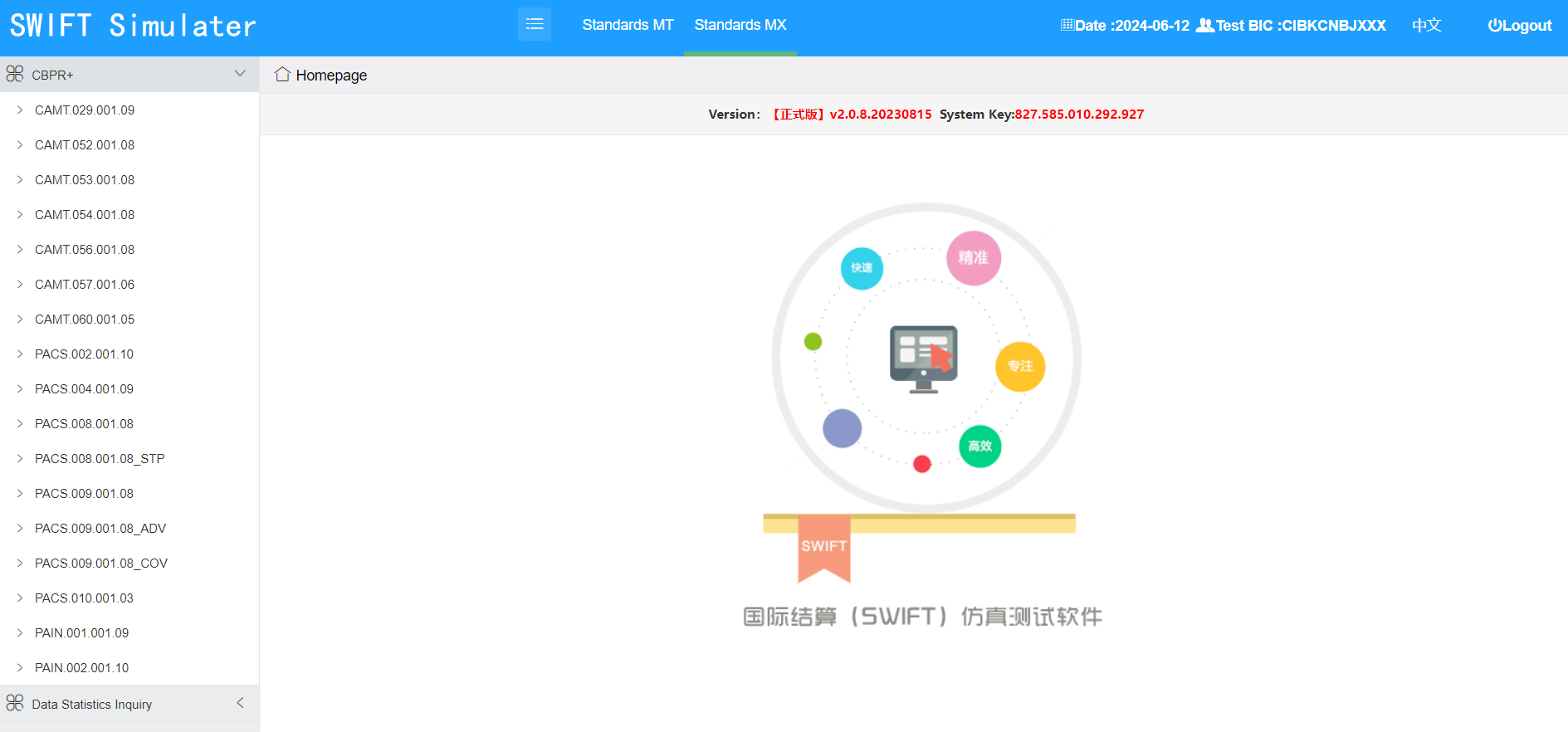
Task: Click the pink 精准 circle
Action: coord(974,258)
